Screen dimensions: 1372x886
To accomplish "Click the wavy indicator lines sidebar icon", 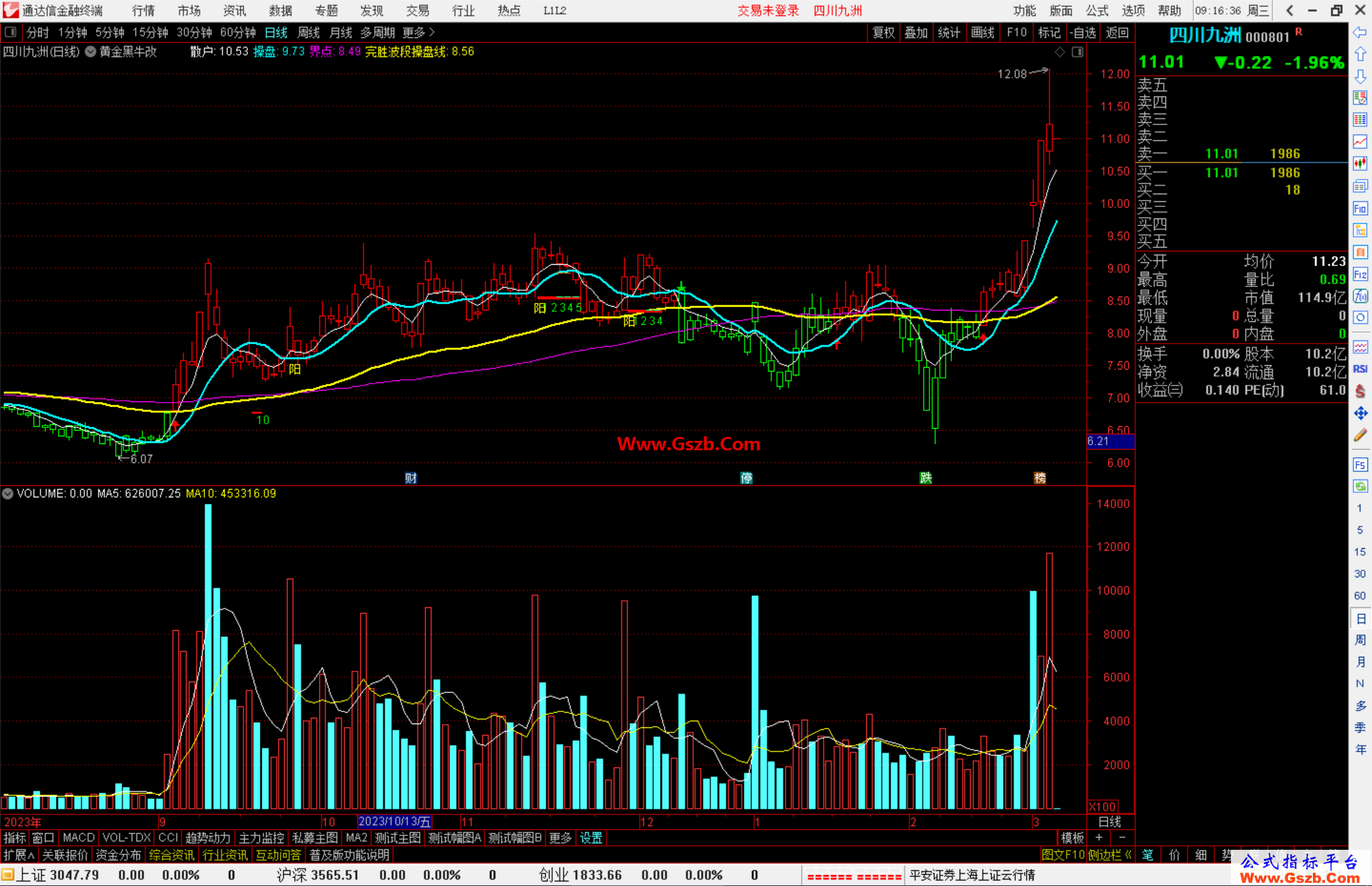I will (x=1360, y=347).
